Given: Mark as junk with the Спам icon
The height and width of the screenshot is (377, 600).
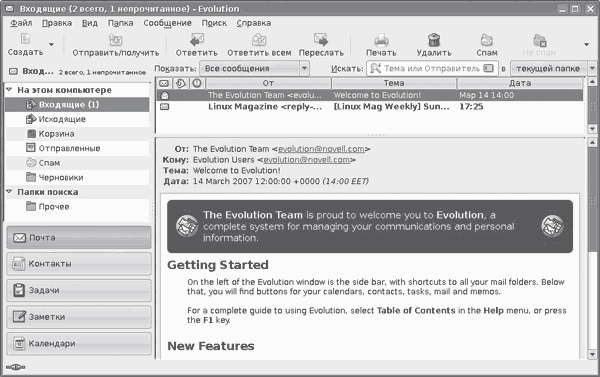Looking at the screenshot, I should point(487,40).
